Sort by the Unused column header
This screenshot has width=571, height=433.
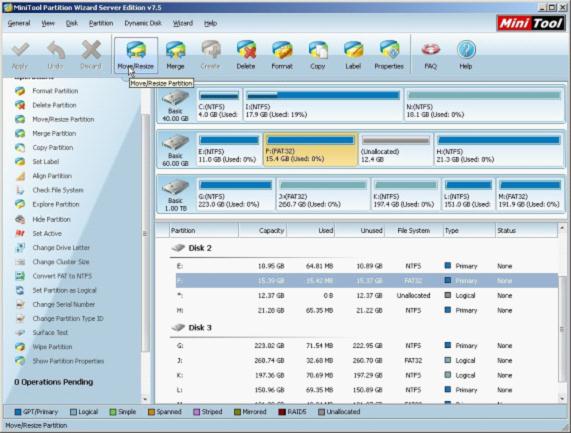click(x=359, y=231)
